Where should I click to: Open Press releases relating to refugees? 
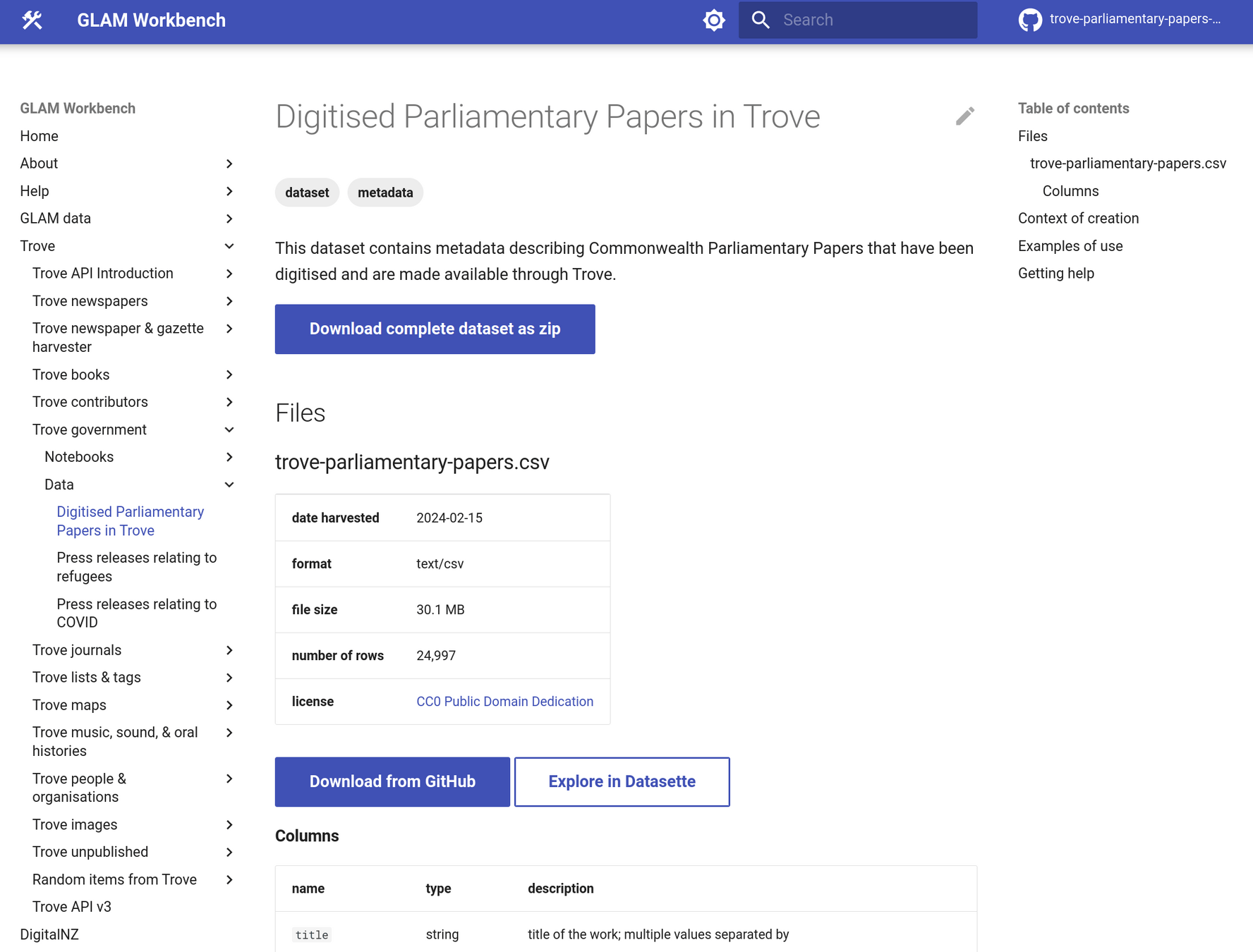click(x=137, y=567)
